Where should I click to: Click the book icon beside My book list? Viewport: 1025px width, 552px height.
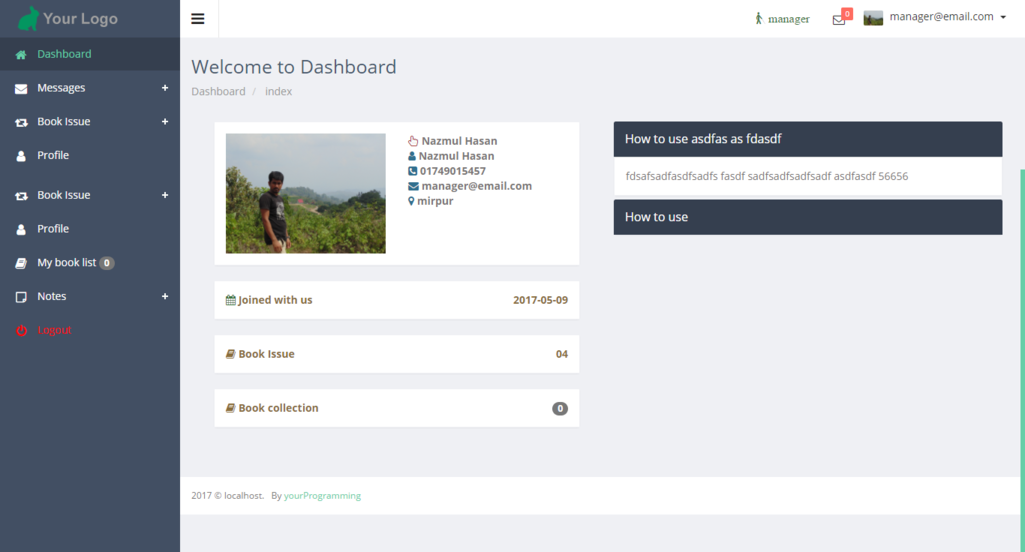coord(21,263)
